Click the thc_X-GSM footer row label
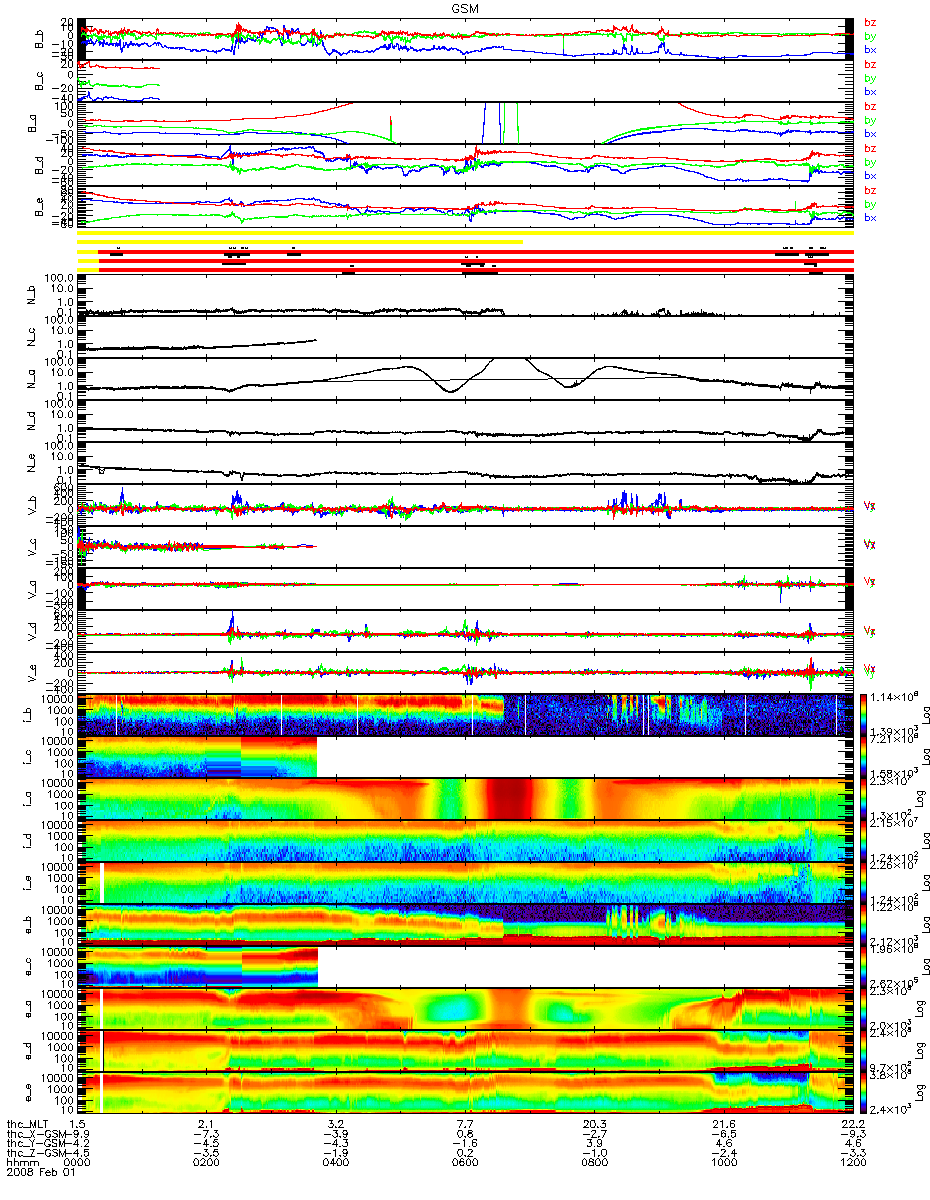The width and height of the screenshot is (930, 1200). pyautogui.click(x=35, y=1136)
